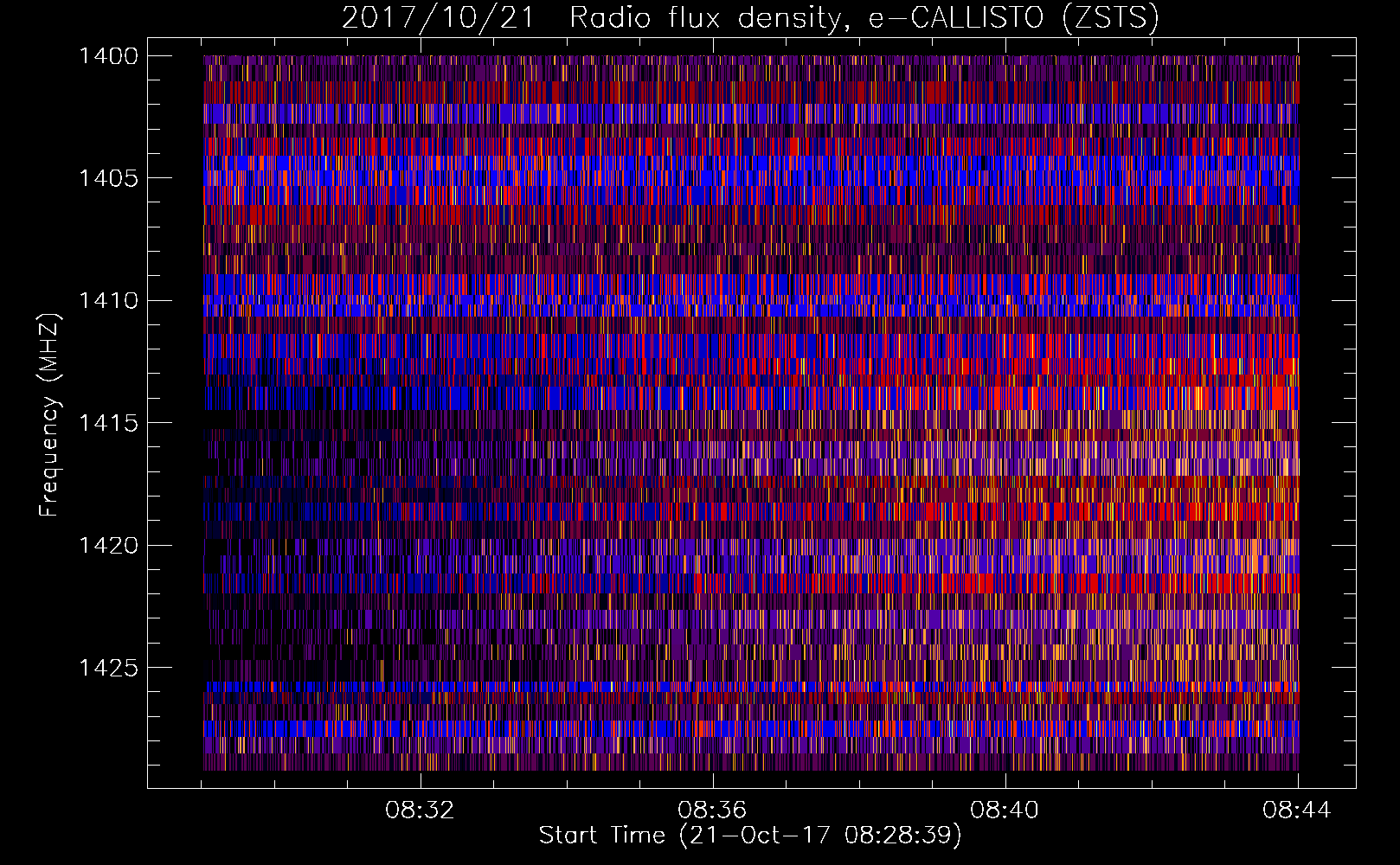Click the 08:36 time tick label
Viewport: 1400px width, 865px height.
(713, 811)
